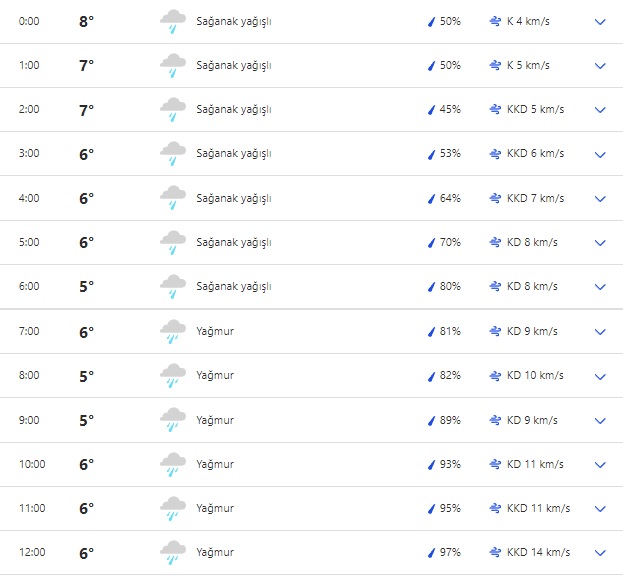Click the rain cloud icon at 7:00

coord(173,331)
